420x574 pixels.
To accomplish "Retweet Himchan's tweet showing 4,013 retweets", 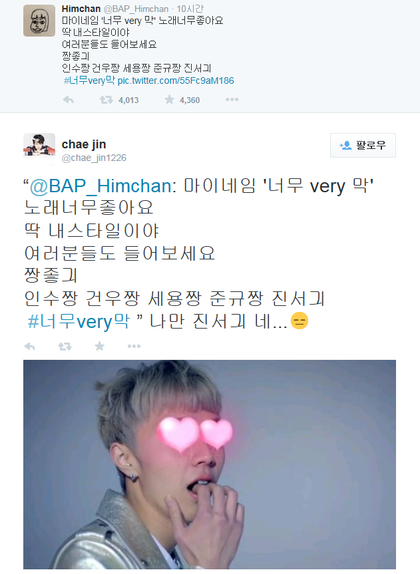I will (107, 100).
